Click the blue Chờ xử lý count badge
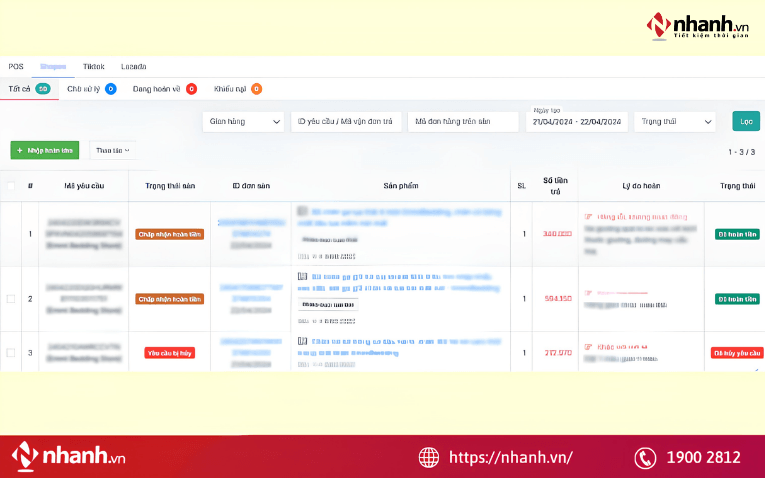Viewport: 765px width, 478px height. [x=111, y=89]
